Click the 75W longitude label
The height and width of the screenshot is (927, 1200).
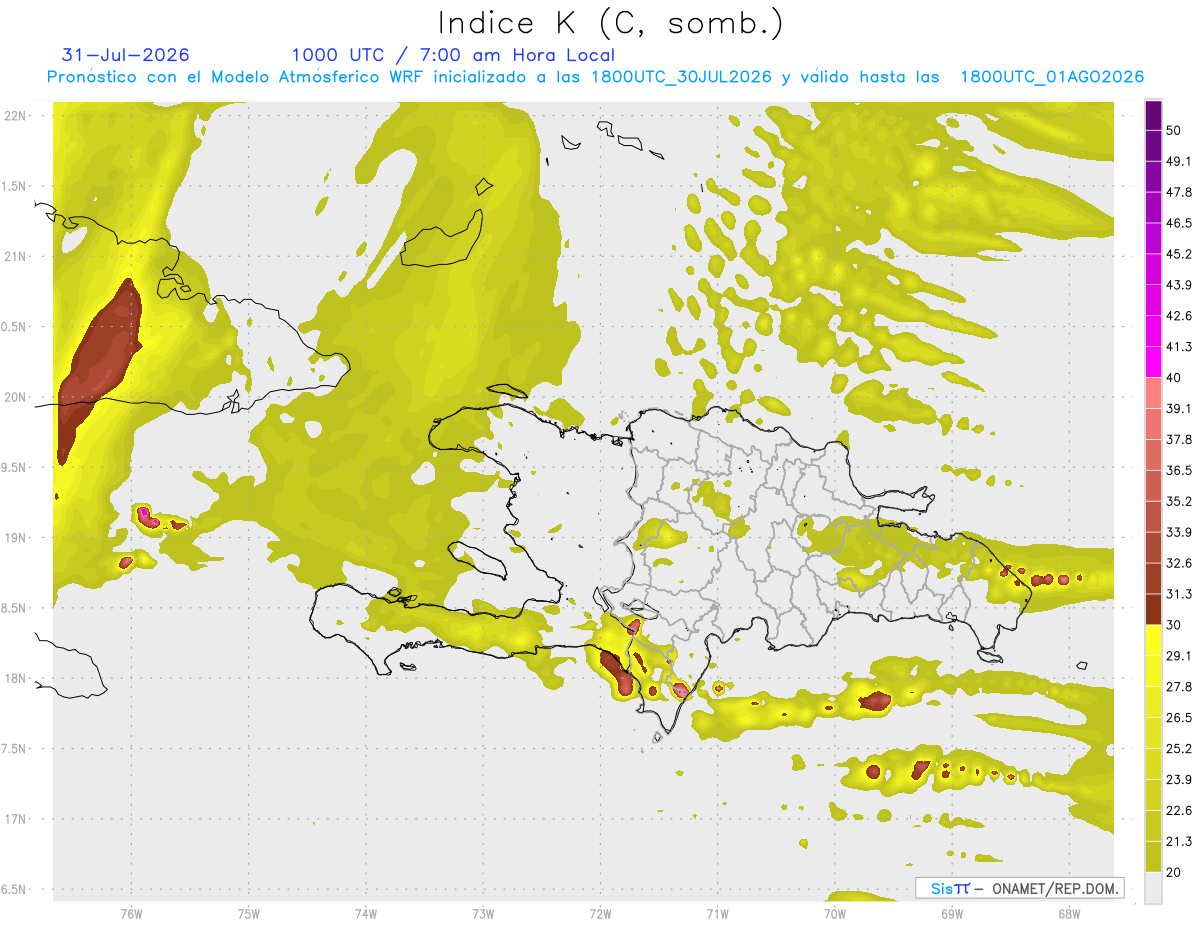pyautogui.click(x=249, y=913)
